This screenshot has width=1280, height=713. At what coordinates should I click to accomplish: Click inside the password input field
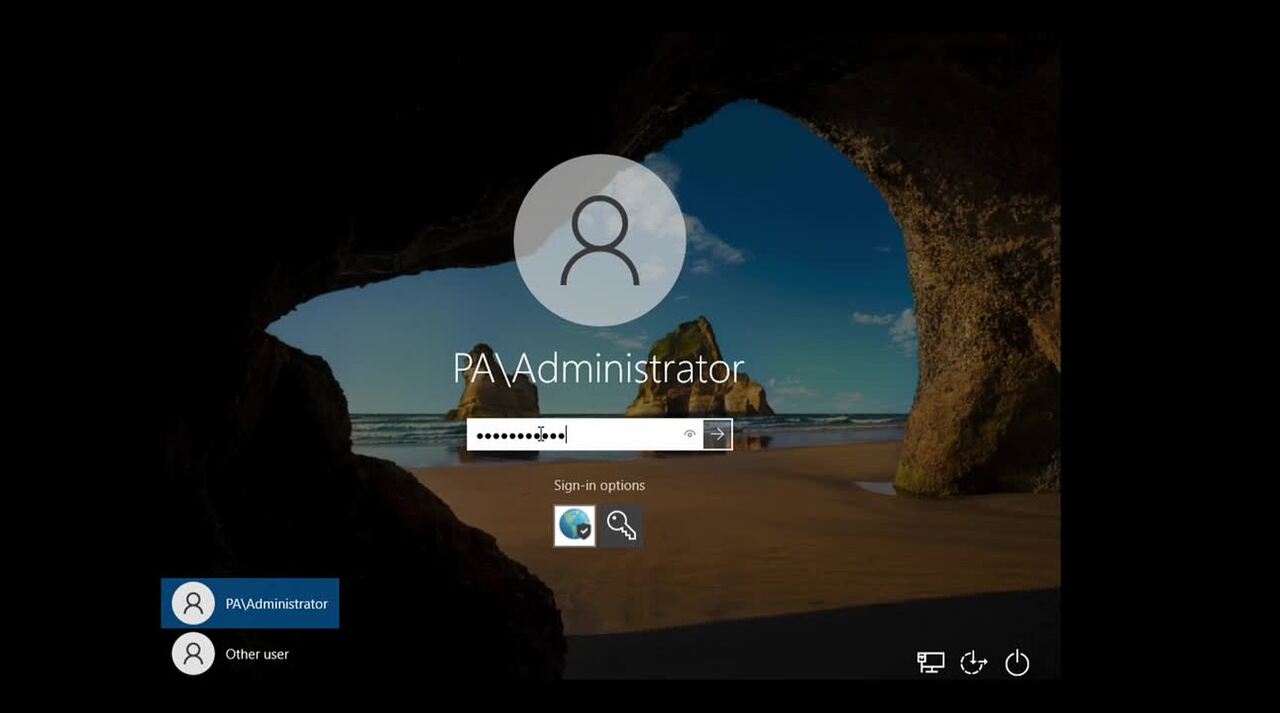600,434
